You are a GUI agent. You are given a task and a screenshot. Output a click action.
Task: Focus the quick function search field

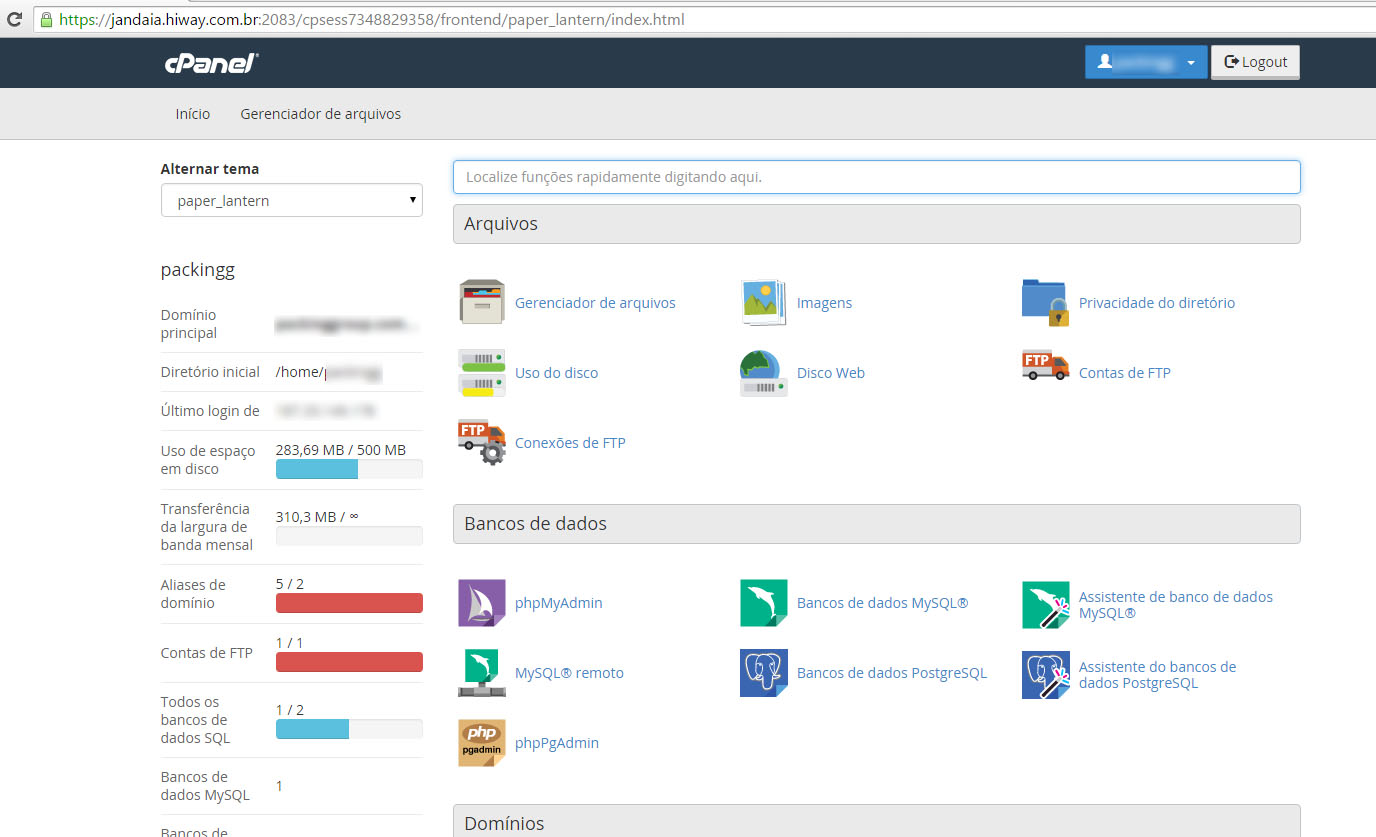click(876, 177)
